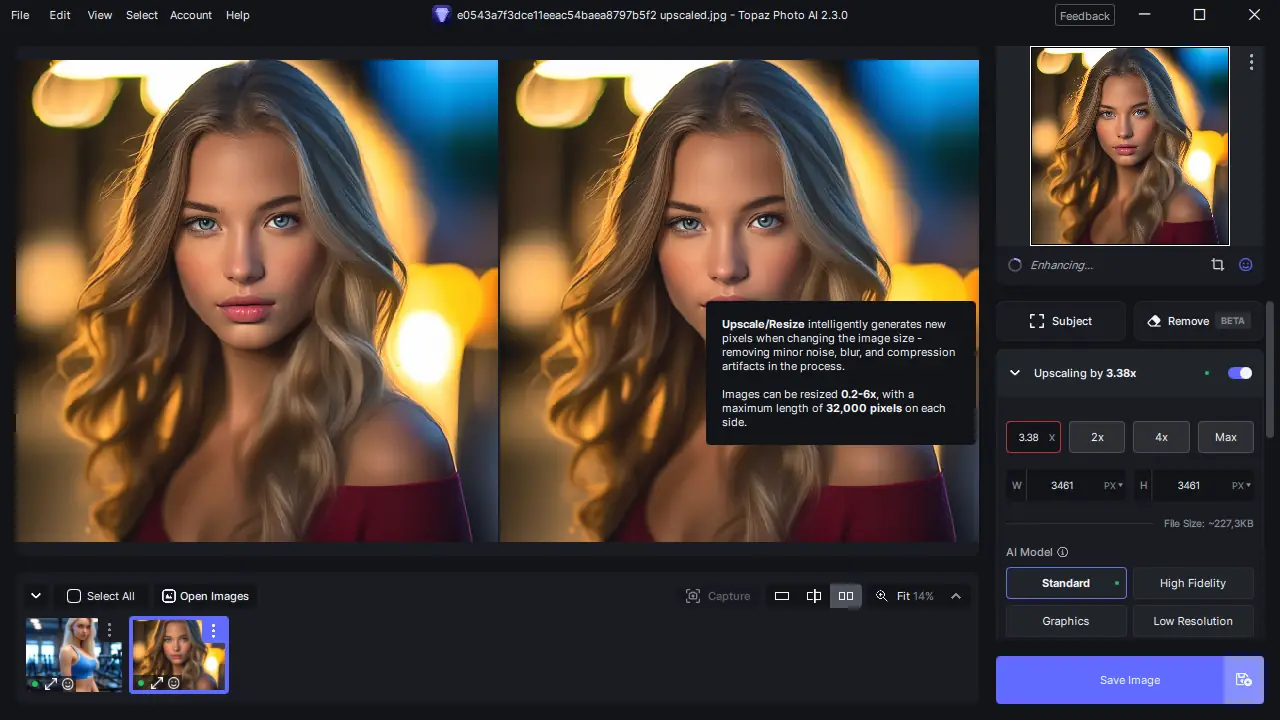Enable the Remove tool in BETA

1196,320
